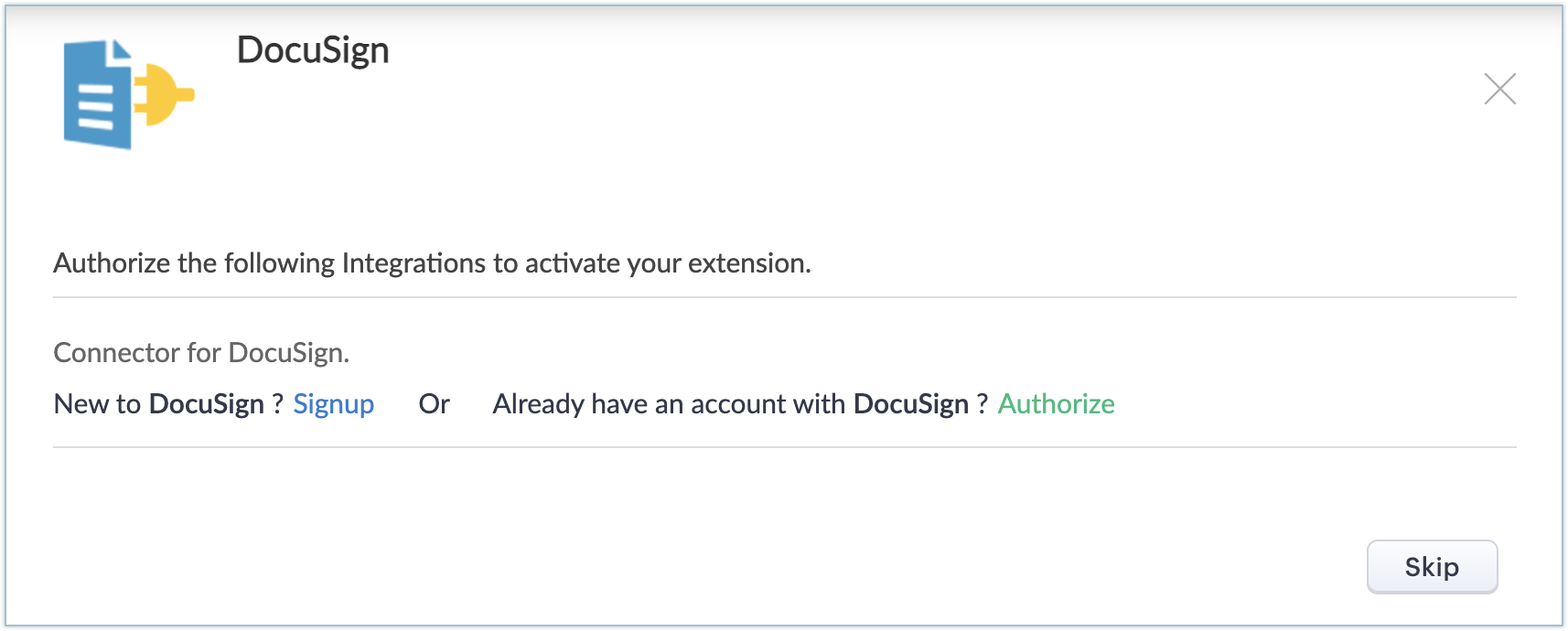This screenshot has width=1568, height=631.
Task: Click the divider line below the Signup row
Action: [785, 447]
